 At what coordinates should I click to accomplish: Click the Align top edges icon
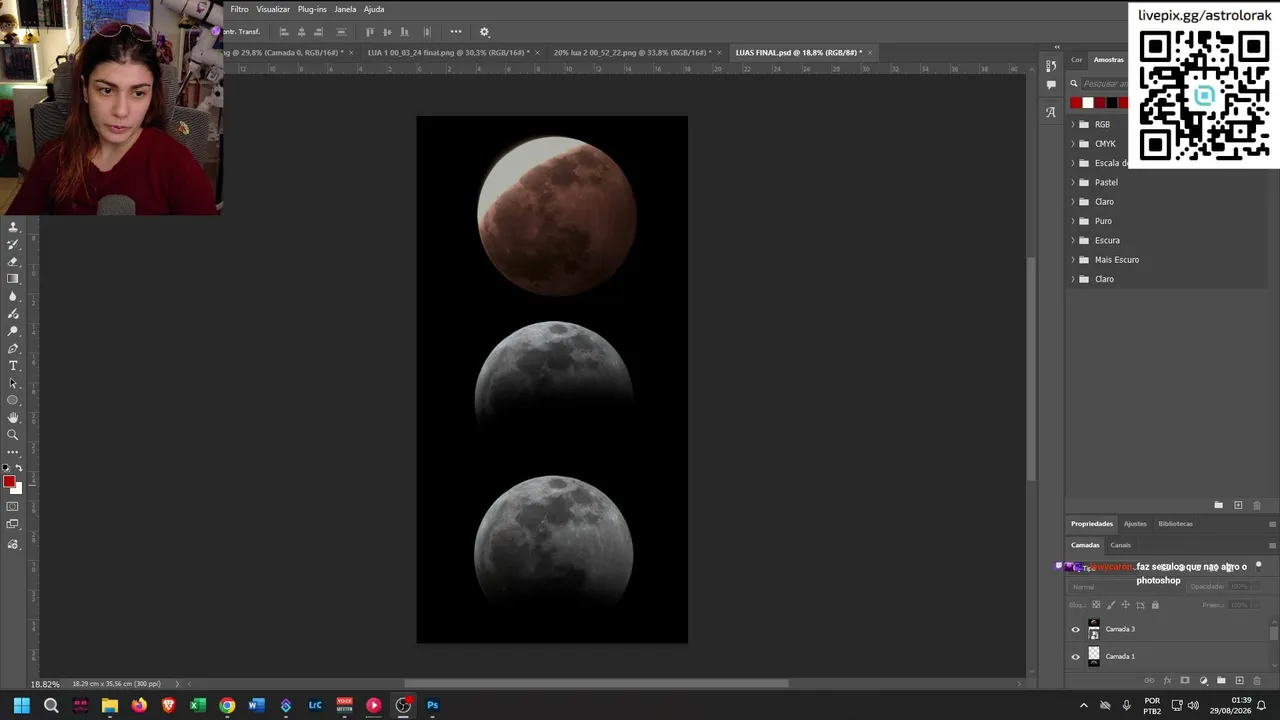[369, 32]
